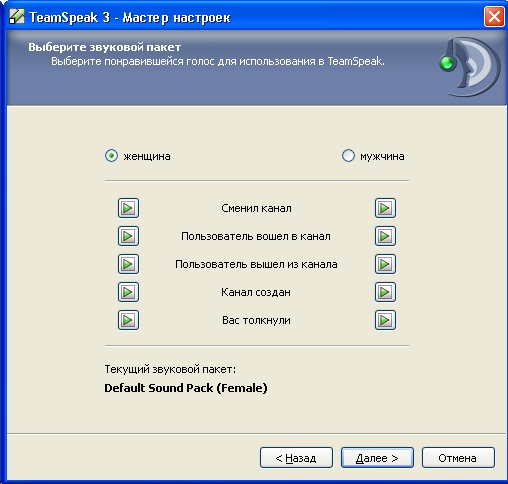Image resolution: width=508 pixels, height=484 pixels.
Task: Click the Вас толкнули label
Action: pyautogui.click(x=256, y=320)
